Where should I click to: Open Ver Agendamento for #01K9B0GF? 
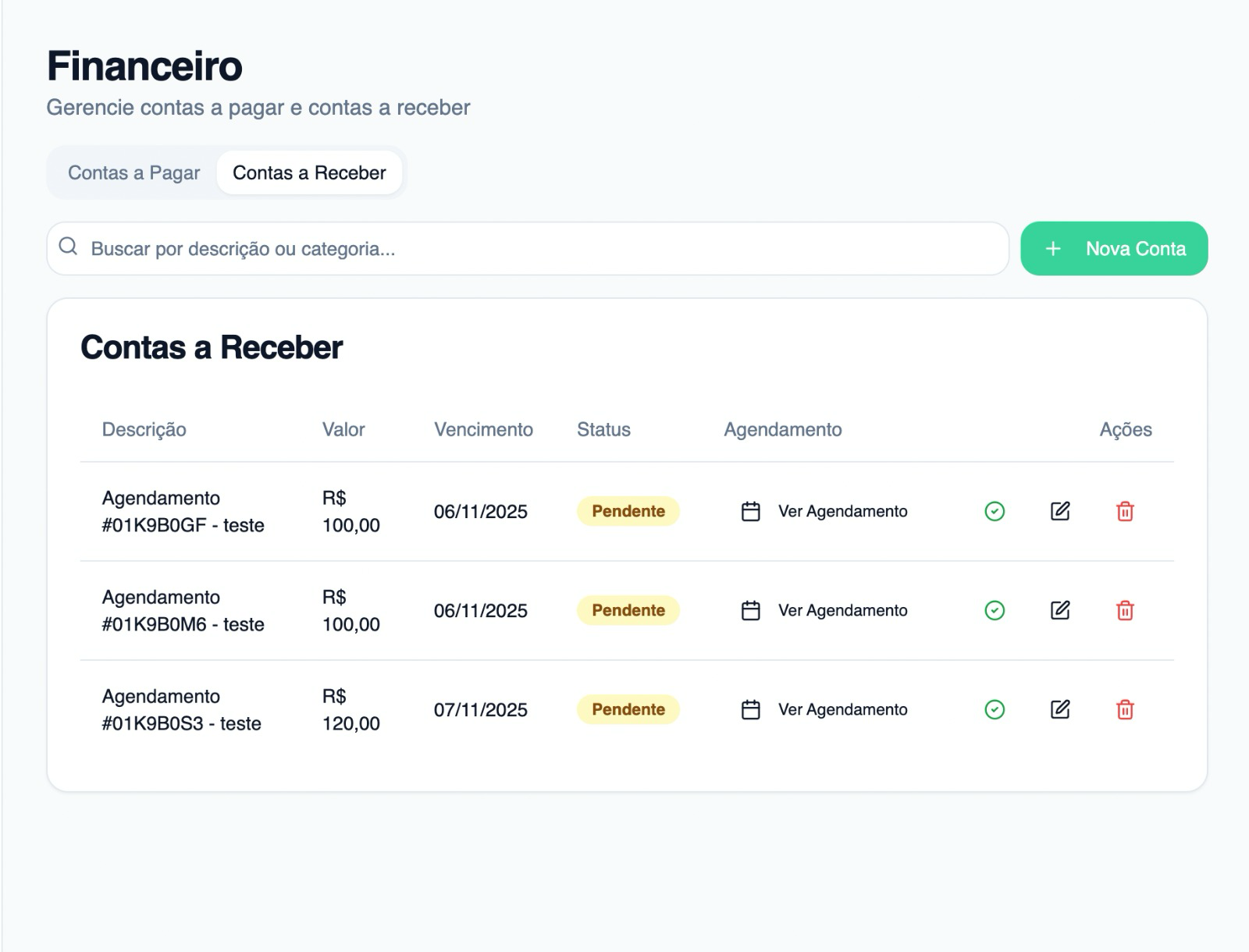[x=824, y=511]
